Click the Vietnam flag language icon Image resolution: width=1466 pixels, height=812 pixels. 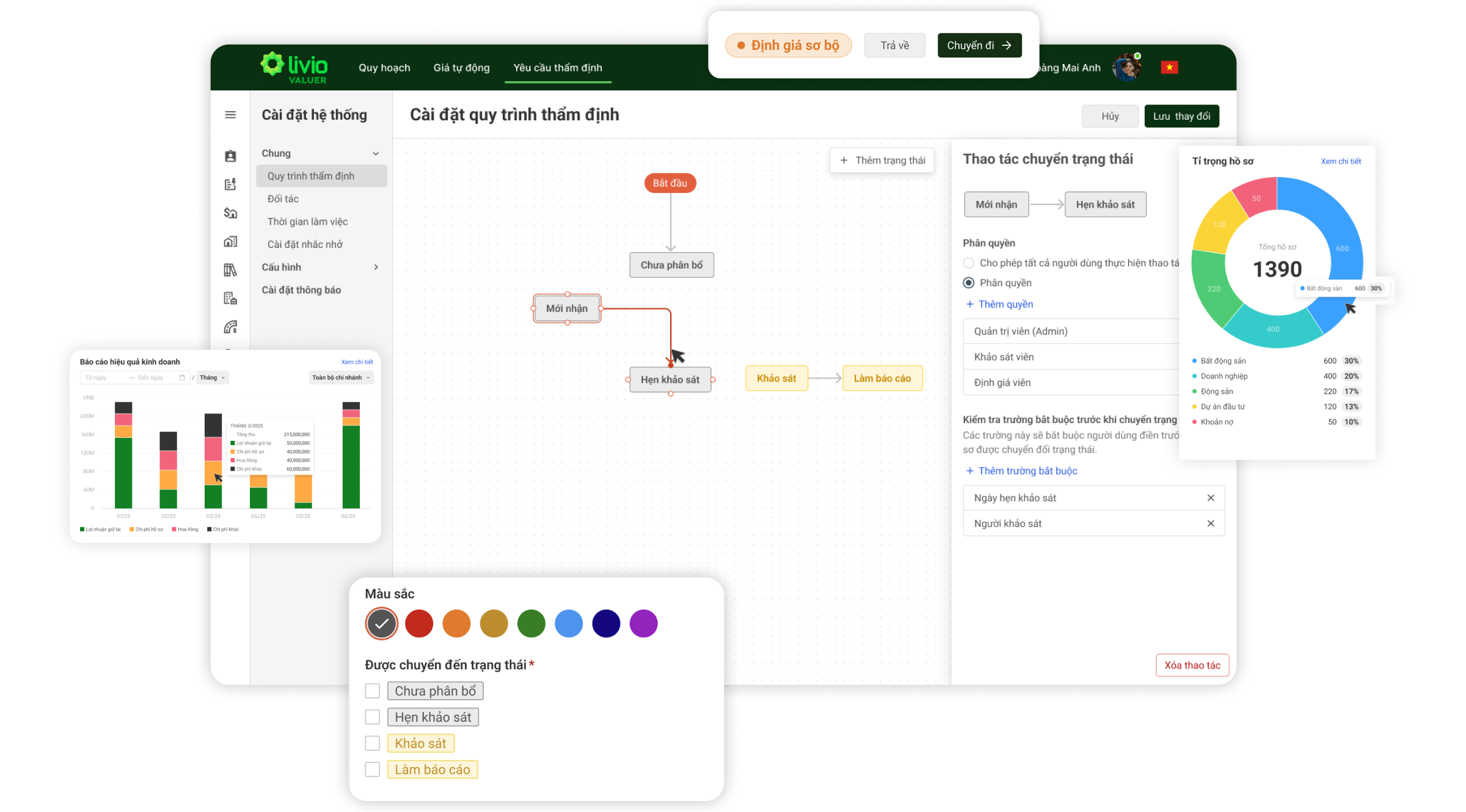1169,67
